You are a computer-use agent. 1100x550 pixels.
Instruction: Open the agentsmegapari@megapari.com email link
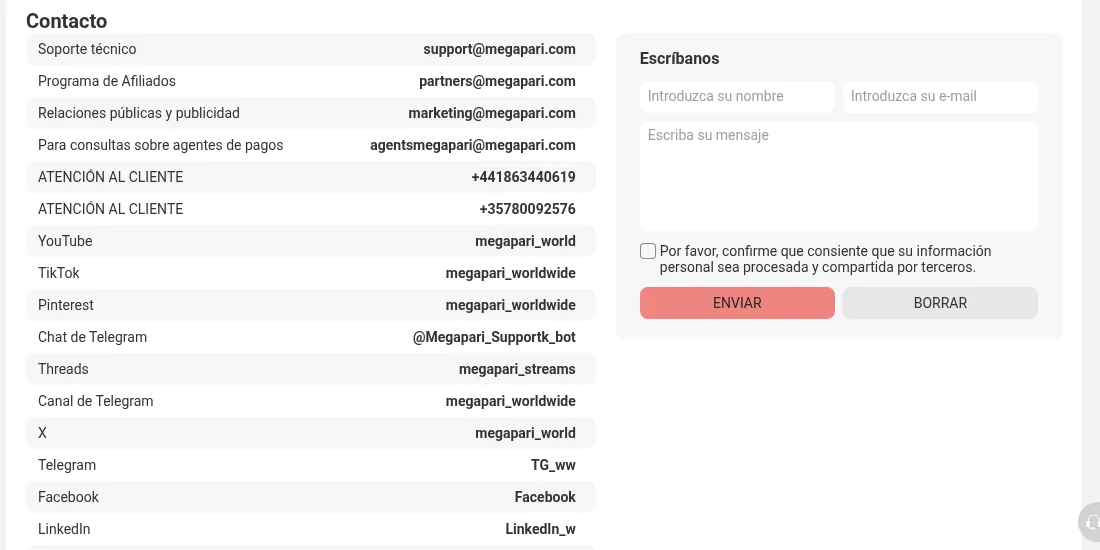click(x=473, y=145)
